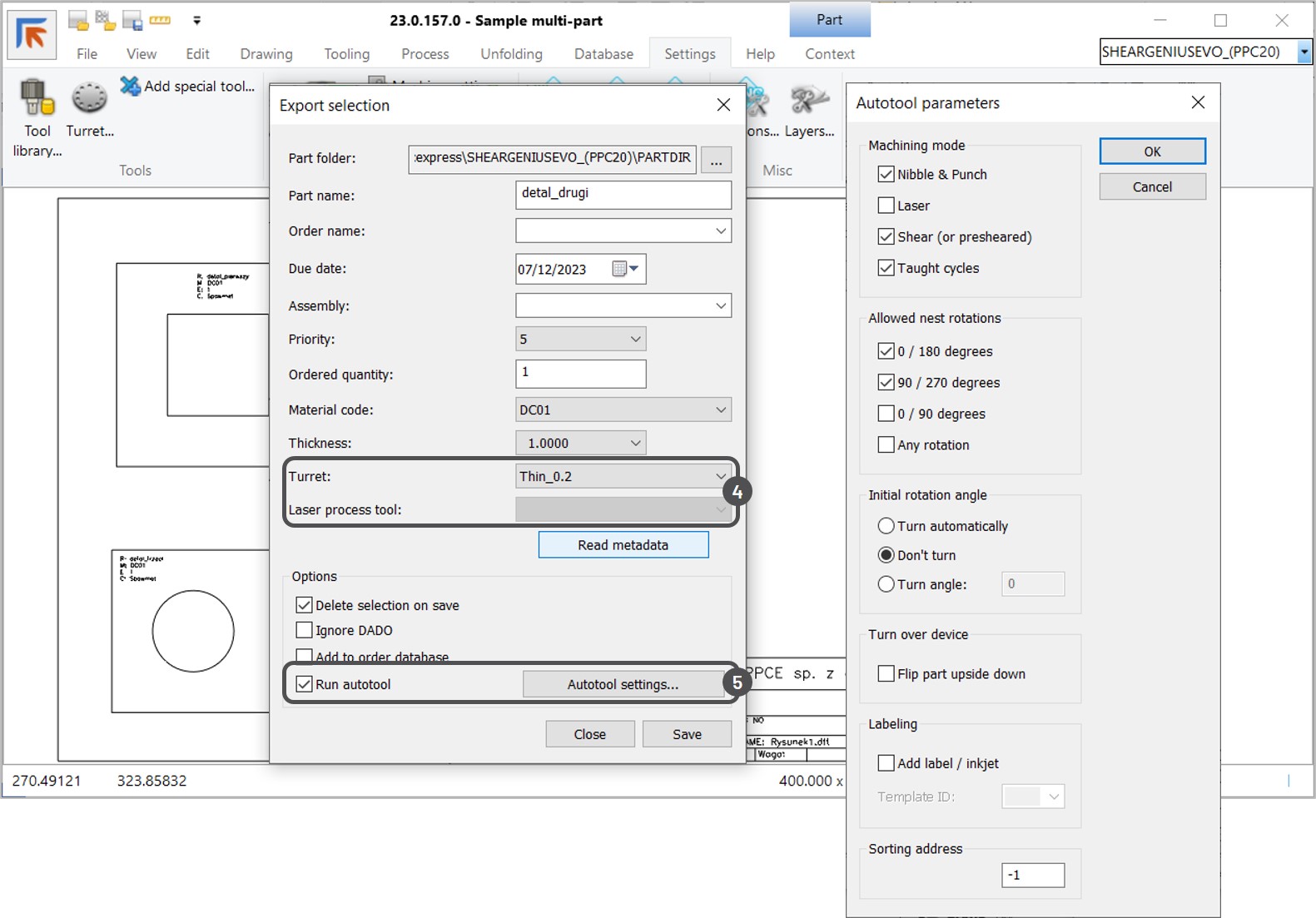Open the Turret dropdown list
The image size is (1316, 918).
tap(720, 476)
